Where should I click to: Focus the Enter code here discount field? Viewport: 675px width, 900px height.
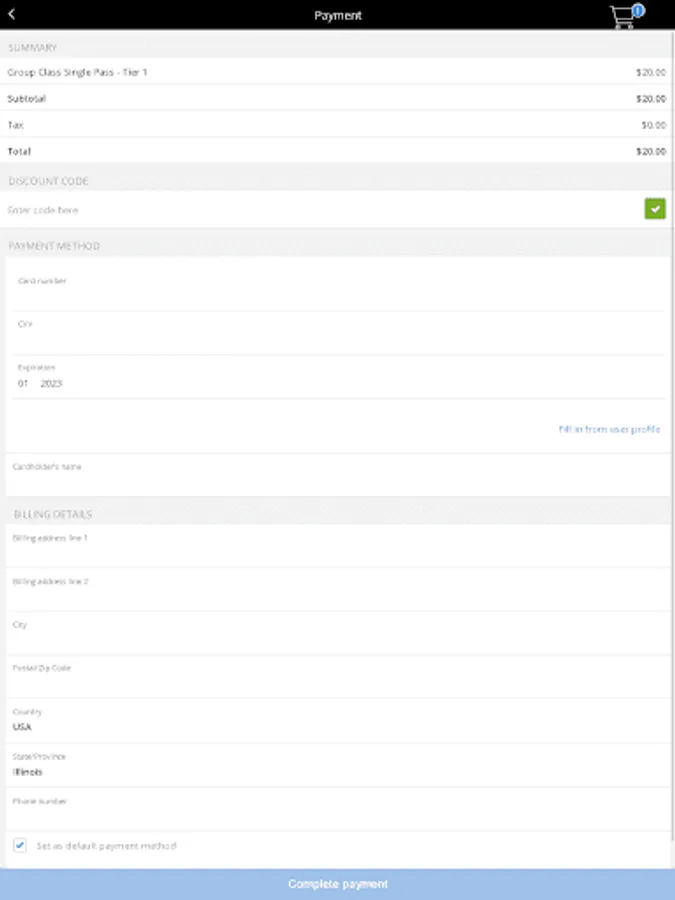[323, 210]
